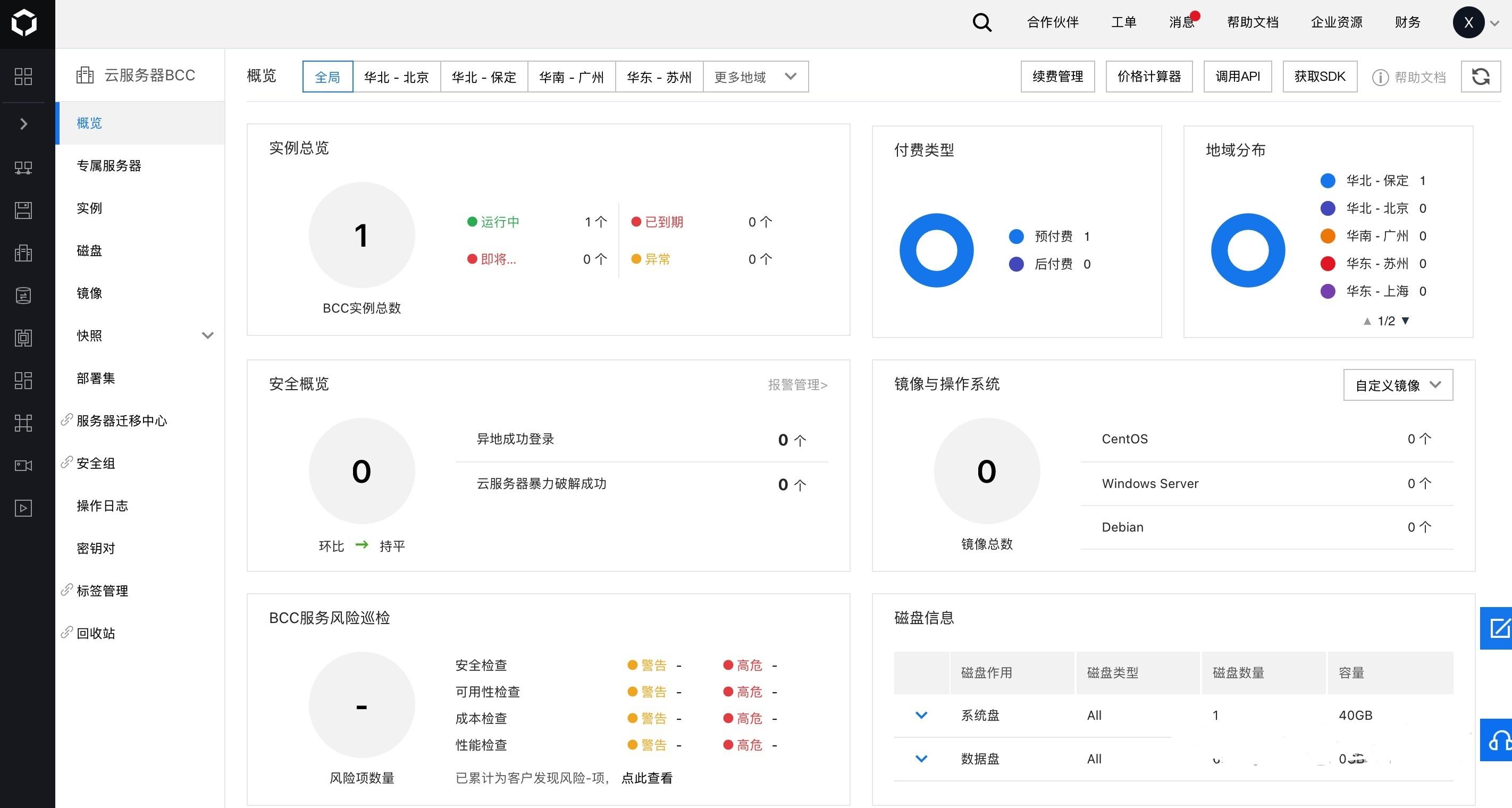Click the database sidebar icon
This screenshot has height=808, width=1512.
point(23,295)
